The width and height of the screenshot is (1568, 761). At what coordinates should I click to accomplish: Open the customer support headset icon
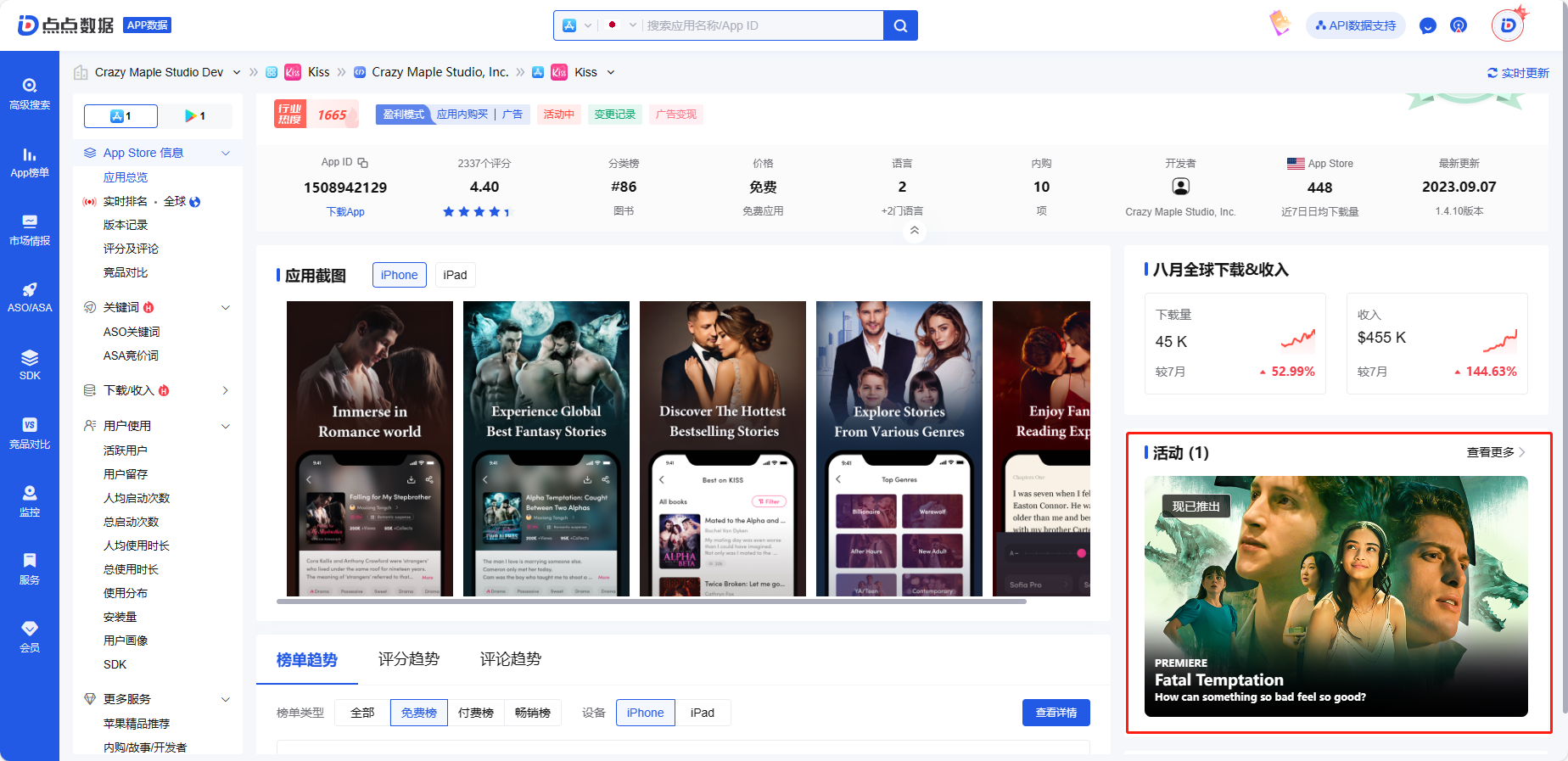click(1459, 25)
